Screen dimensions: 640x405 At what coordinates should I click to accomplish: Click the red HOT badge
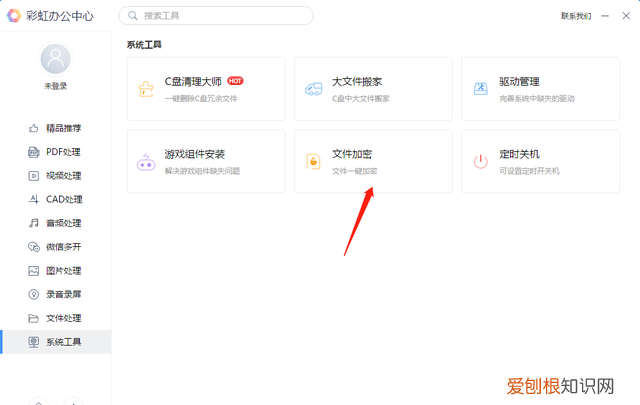235,81
